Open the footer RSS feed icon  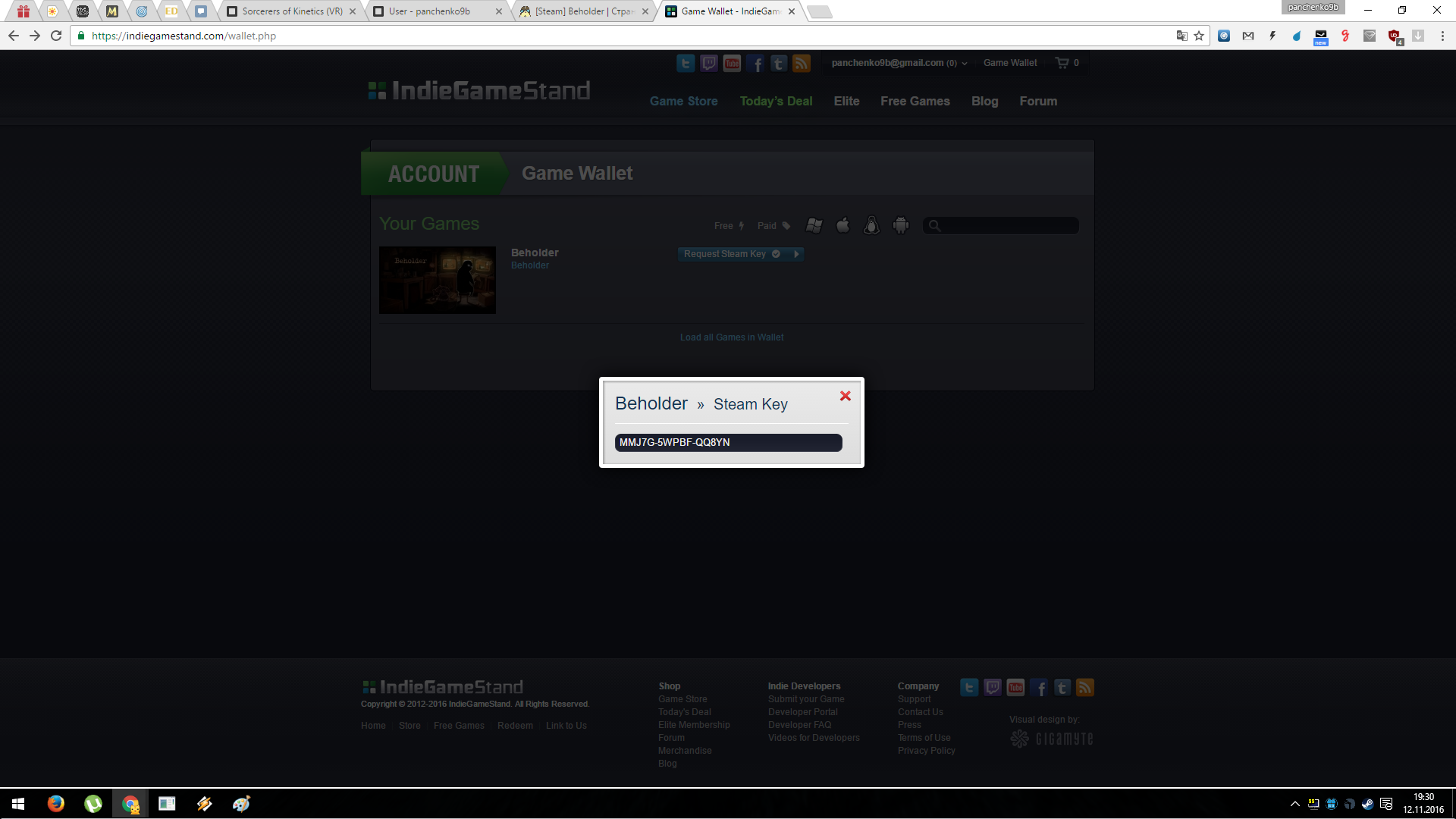pos(1085,688)
